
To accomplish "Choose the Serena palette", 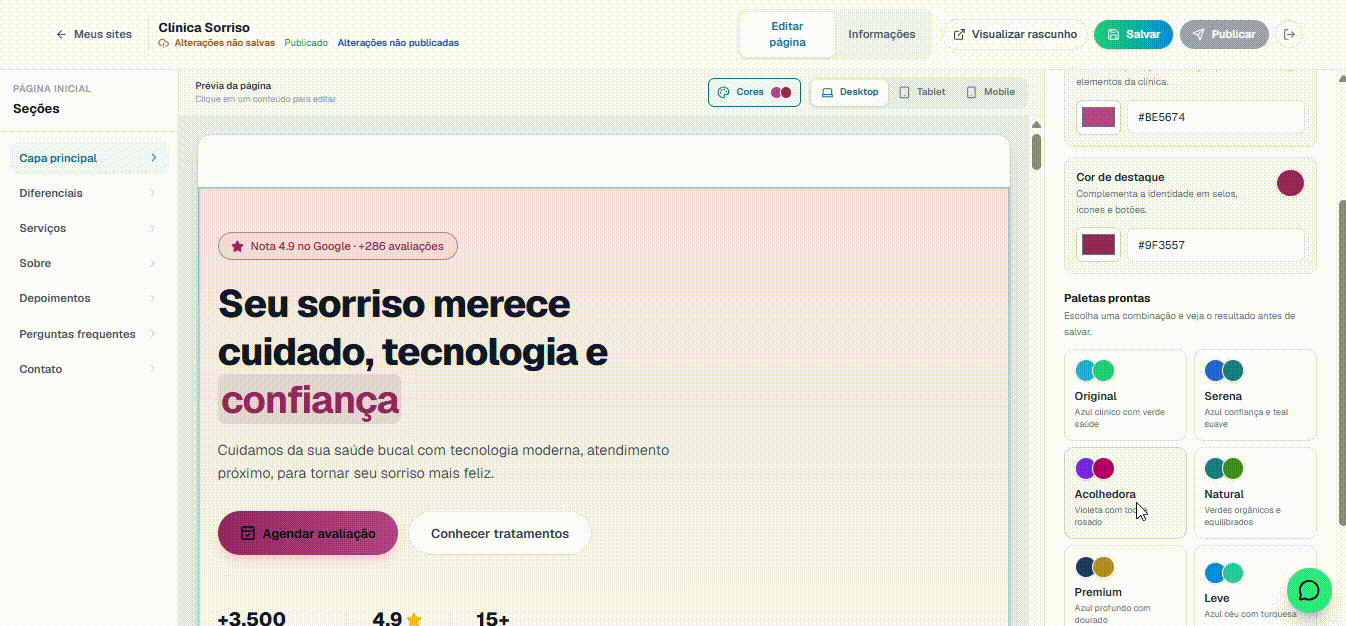I will coord(1255,394).
